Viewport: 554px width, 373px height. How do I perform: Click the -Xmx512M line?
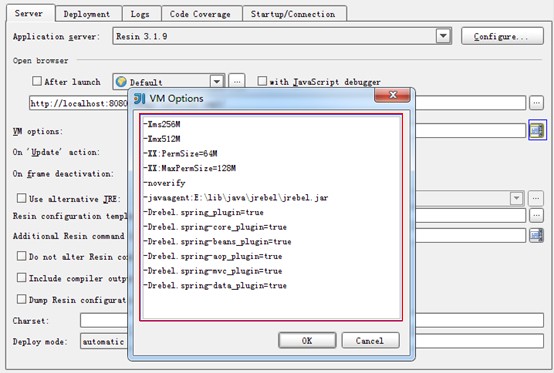point(162,139)
